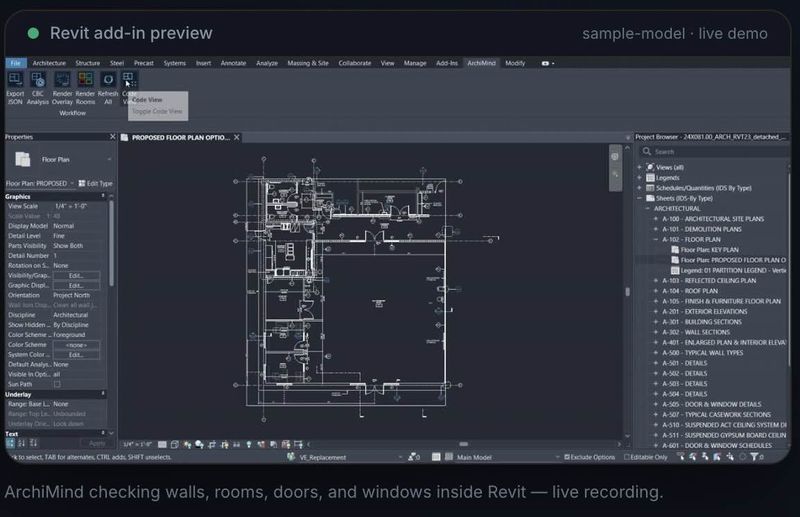Toggle the Editable Only checkbox
The image size is (800, 517).
627,457
